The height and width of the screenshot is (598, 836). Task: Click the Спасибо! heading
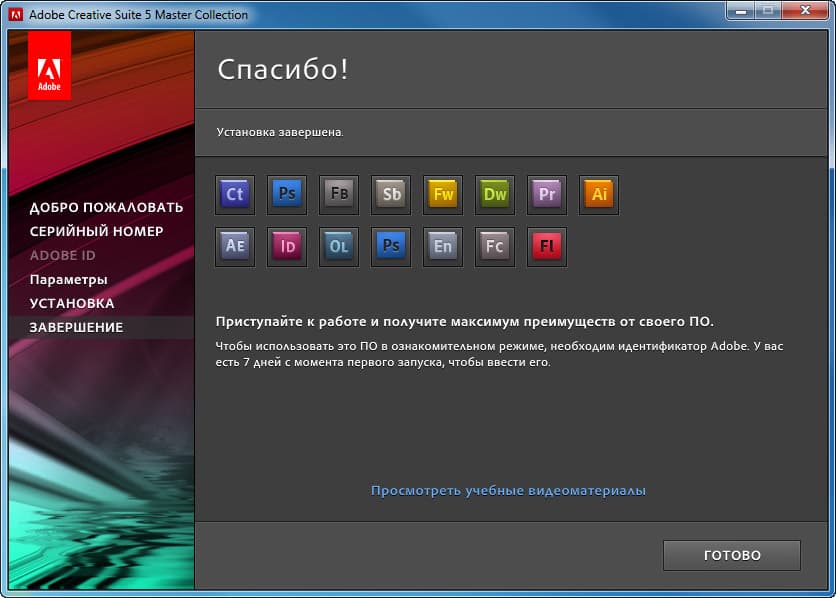[283, 69]
